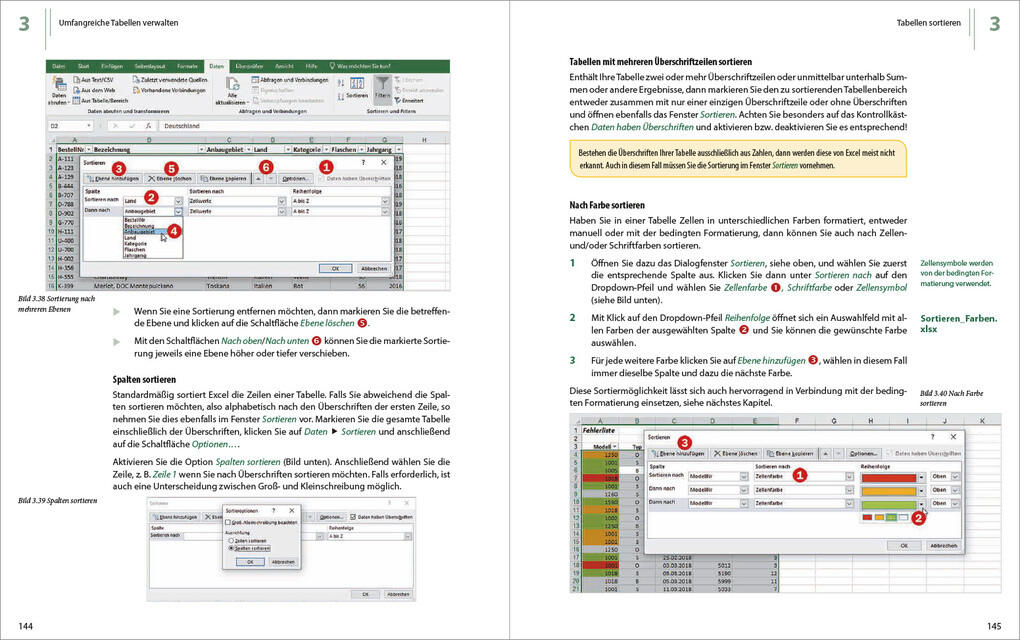
Task: Open the Überprüfen ribbon tab
Action: (249, 66)
